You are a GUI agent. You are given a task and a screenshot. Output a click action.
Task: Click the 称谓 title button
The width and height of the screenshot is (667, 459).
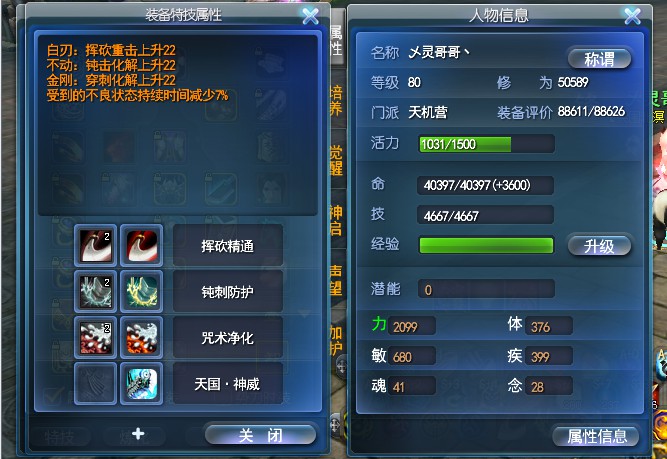[599, 59]
